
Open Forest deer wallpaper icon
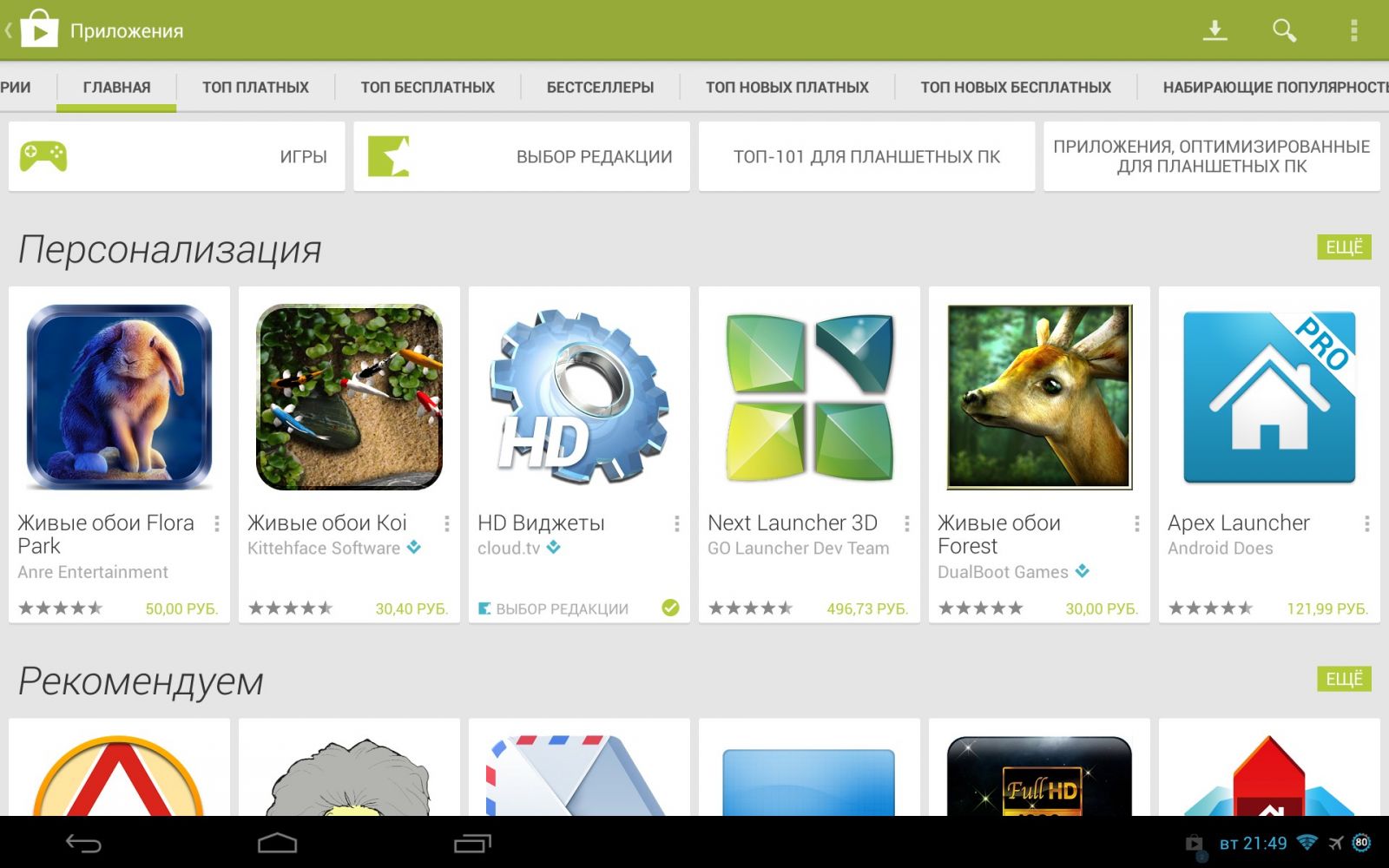(x=1039, y=397)
